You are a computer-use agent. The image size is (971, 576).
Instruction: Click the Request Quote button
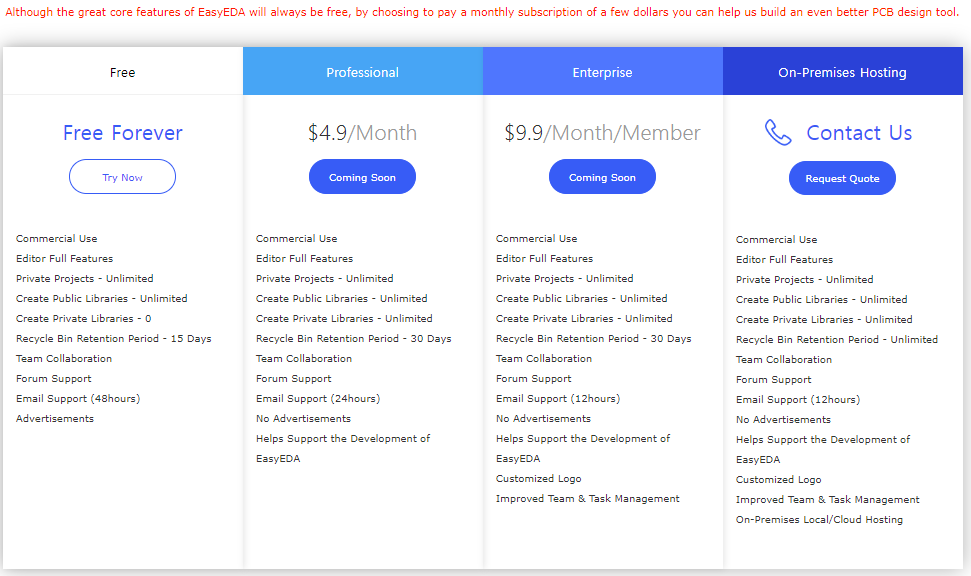pos(842,178)
